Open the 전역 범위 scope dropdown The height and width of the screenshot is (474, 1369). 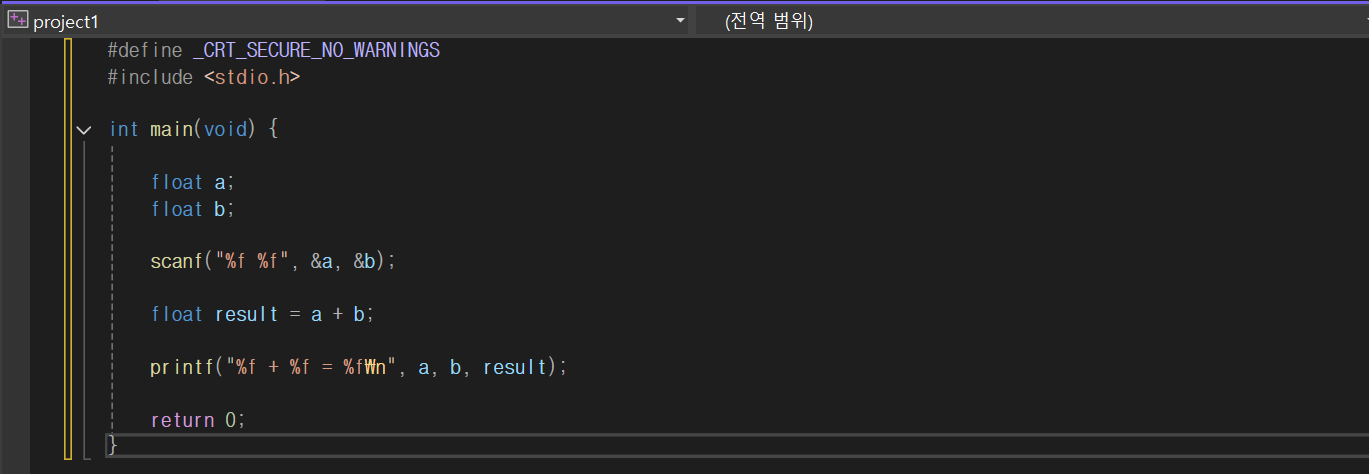coord(1032,21)
